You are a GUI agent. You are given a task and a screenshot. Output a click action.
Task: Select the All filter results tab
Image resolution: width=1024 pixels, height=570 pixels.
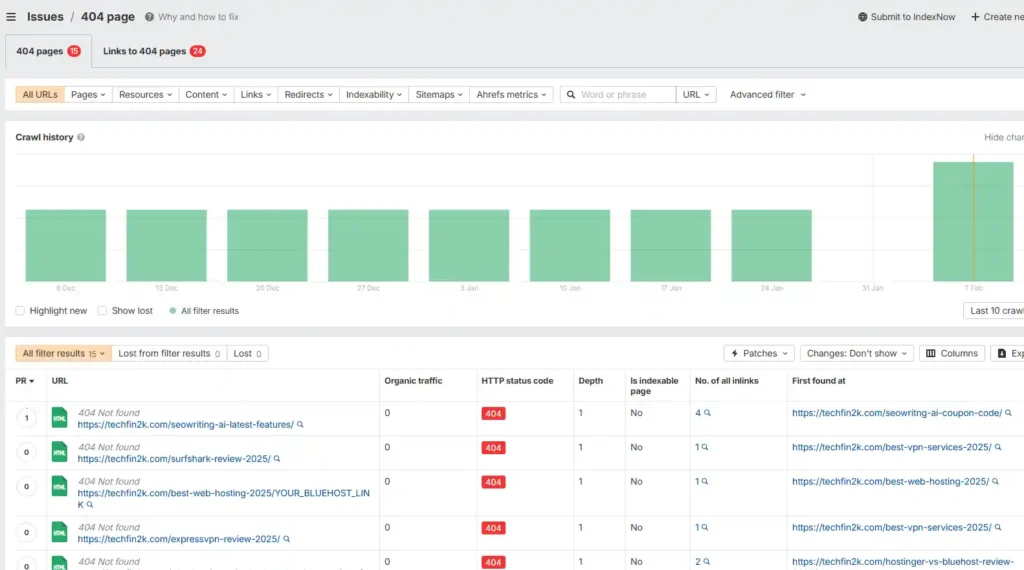click(x=63, y=353)
